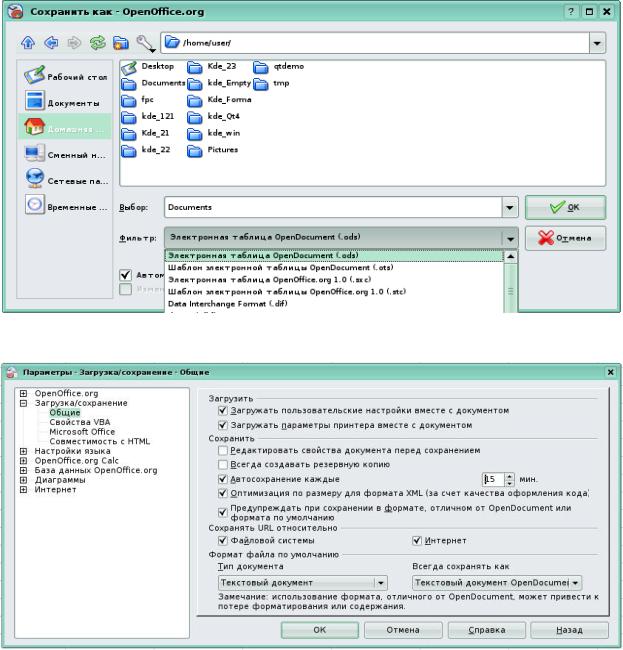623x650 pixels.
Task: Expand the Интернет tree node
Action: (24, 489)
